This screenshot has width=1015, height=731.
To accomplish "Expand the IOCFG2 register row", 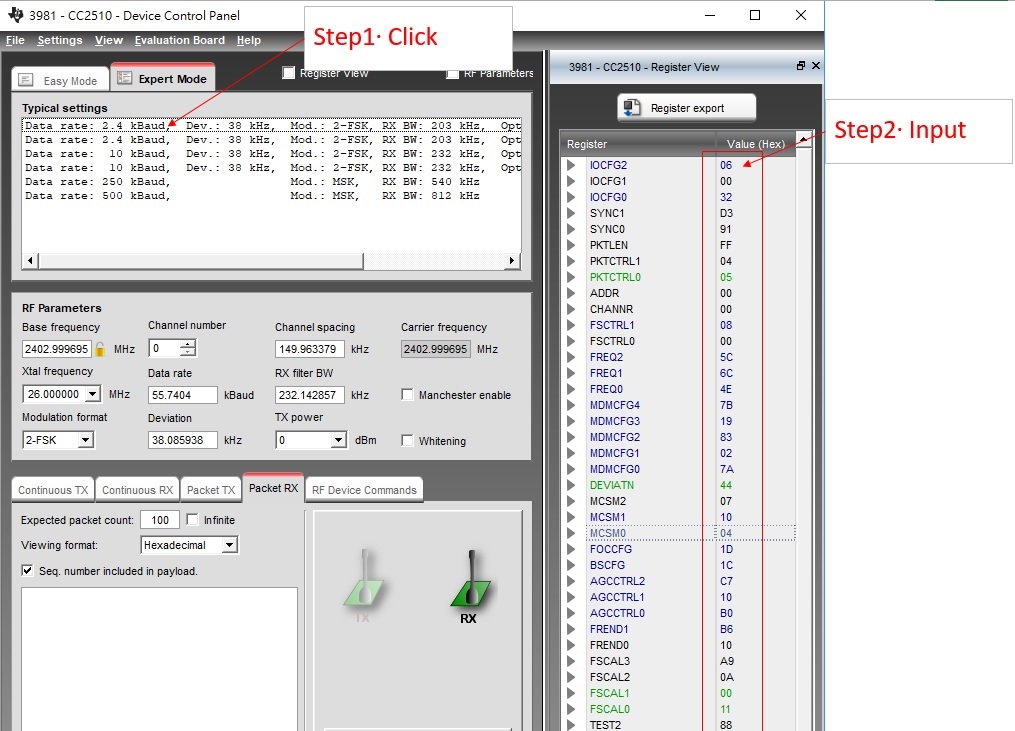I will (x=571, y=165).
